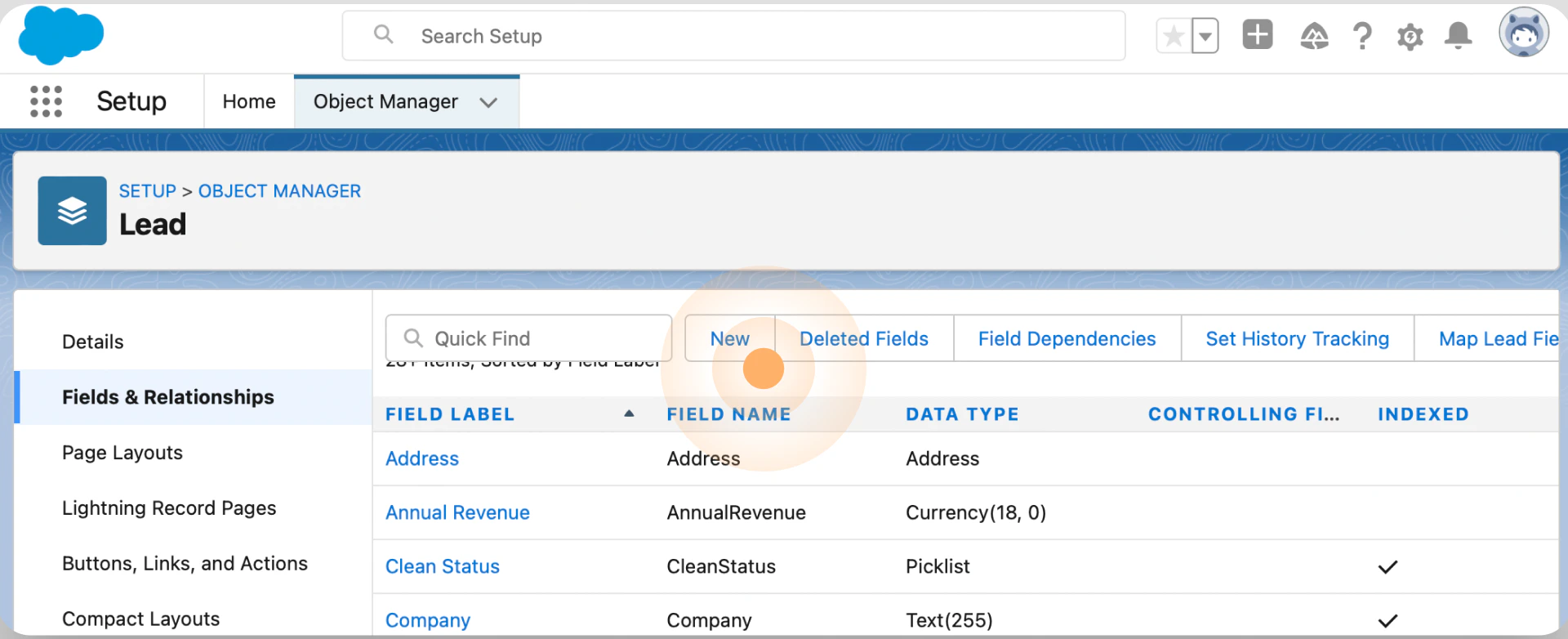
Task: Click Set History Tracking button
Action: (x=1297, y=338)
